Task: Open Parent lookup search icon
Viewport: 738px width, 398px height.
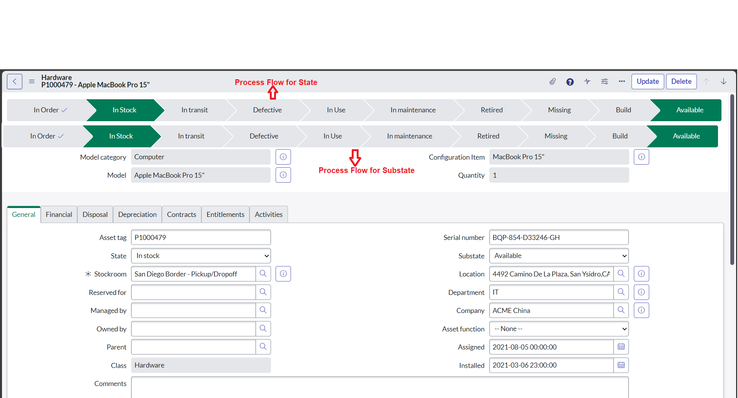Action: 263,347
